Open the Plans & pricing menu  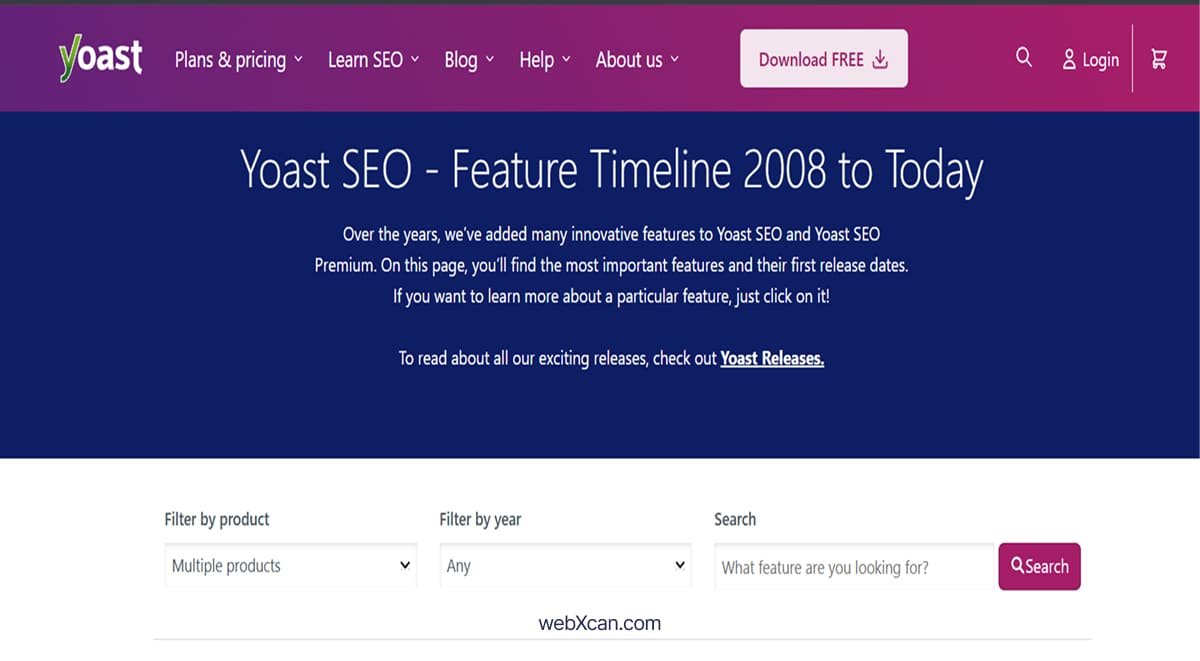coord(239,60)
